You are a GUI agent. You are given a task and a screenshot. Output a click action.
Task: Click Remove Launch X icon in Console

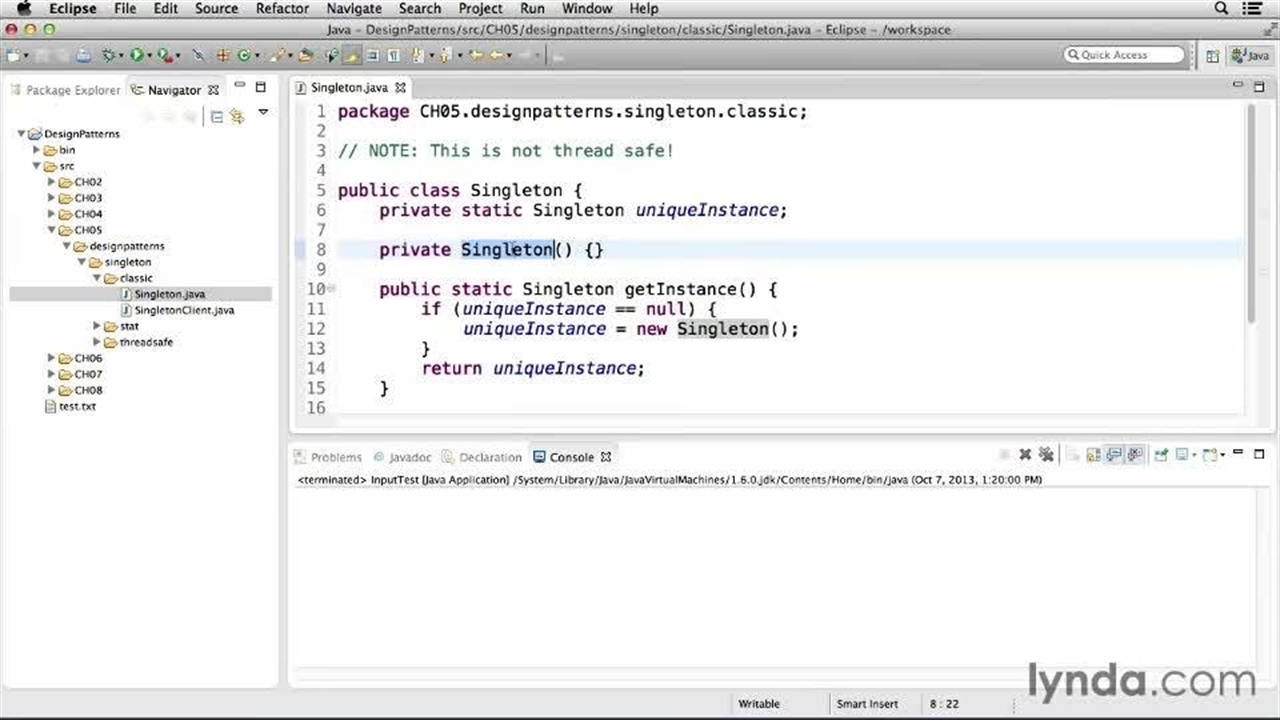1025,455
